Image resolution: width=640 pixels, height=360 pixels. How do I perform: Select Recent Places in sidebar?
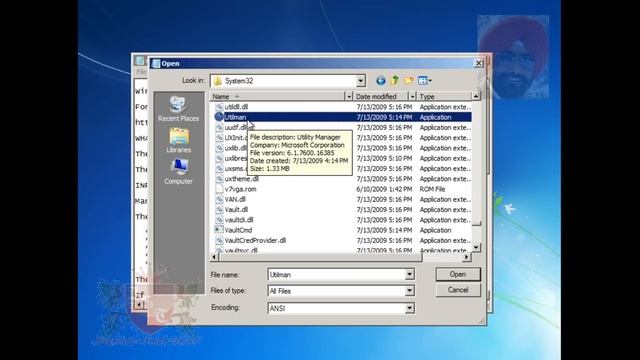tap(178, 109)
